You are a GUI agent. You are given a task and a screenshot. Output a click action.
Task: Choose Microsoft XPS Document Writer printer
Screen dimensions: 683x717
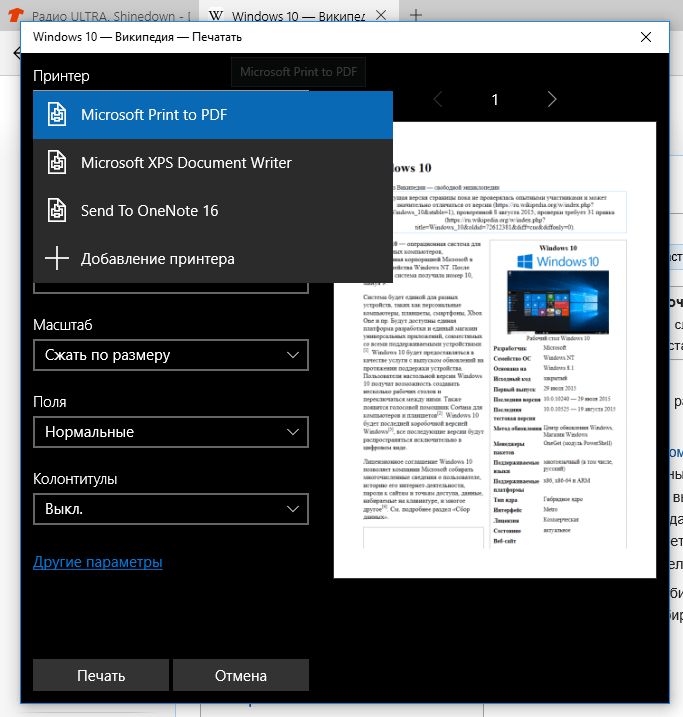213,163
